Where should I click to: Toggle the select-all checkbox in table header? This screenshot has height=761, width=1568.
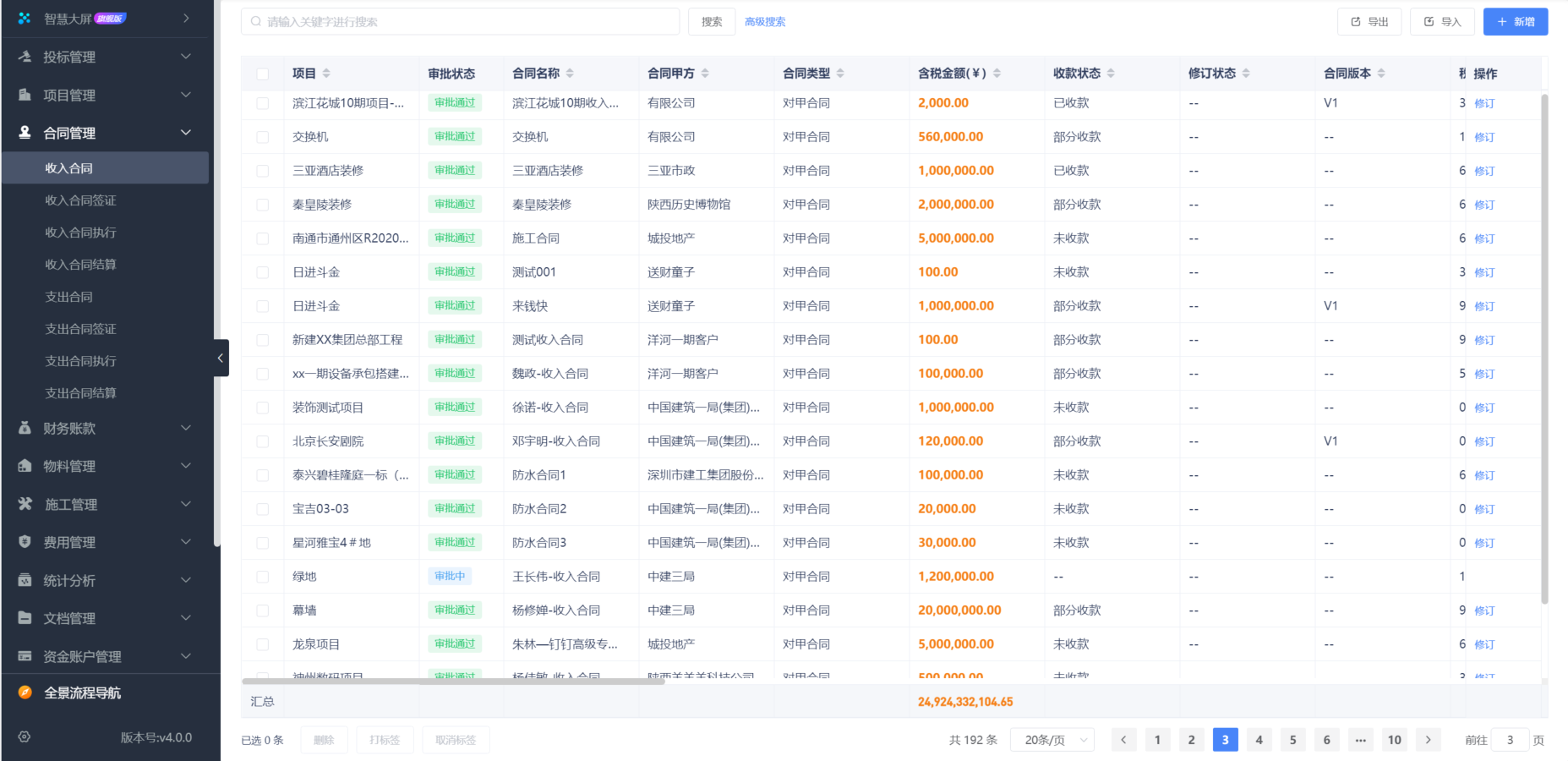pos(262,74)
